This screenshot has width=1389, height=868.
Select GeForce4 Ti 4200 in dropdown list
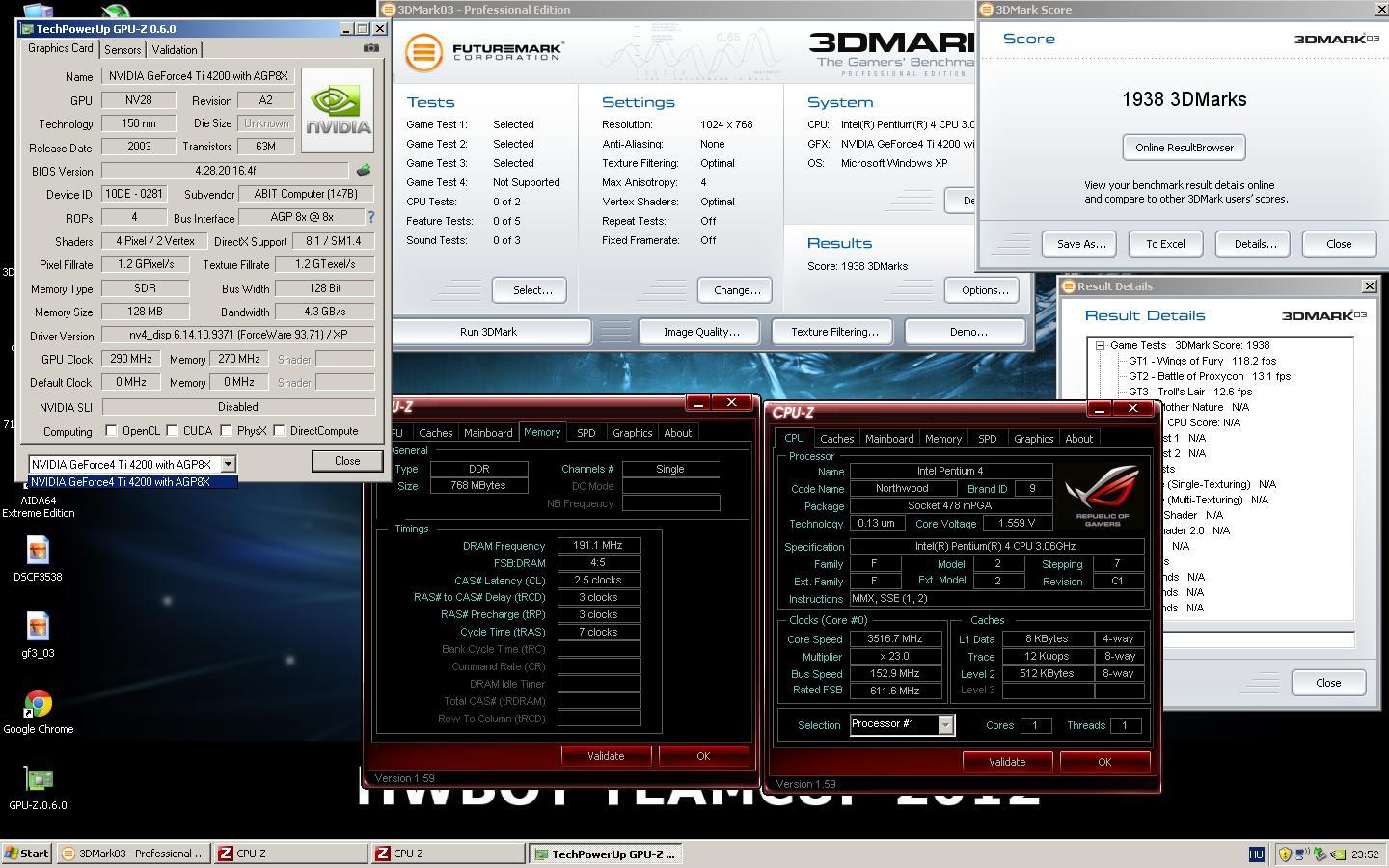(x=133, y=481)
